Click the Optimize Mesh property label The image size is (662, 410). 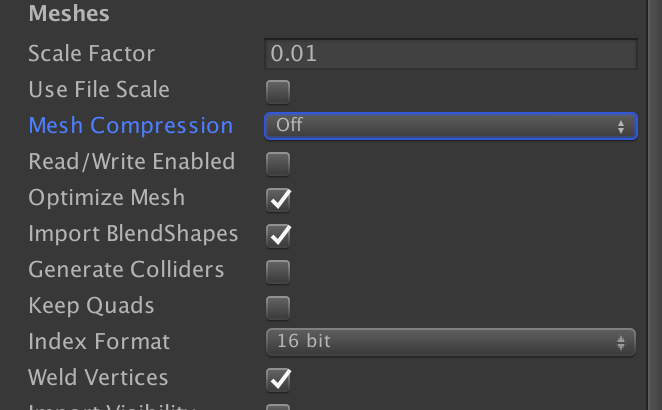point(107,198)
